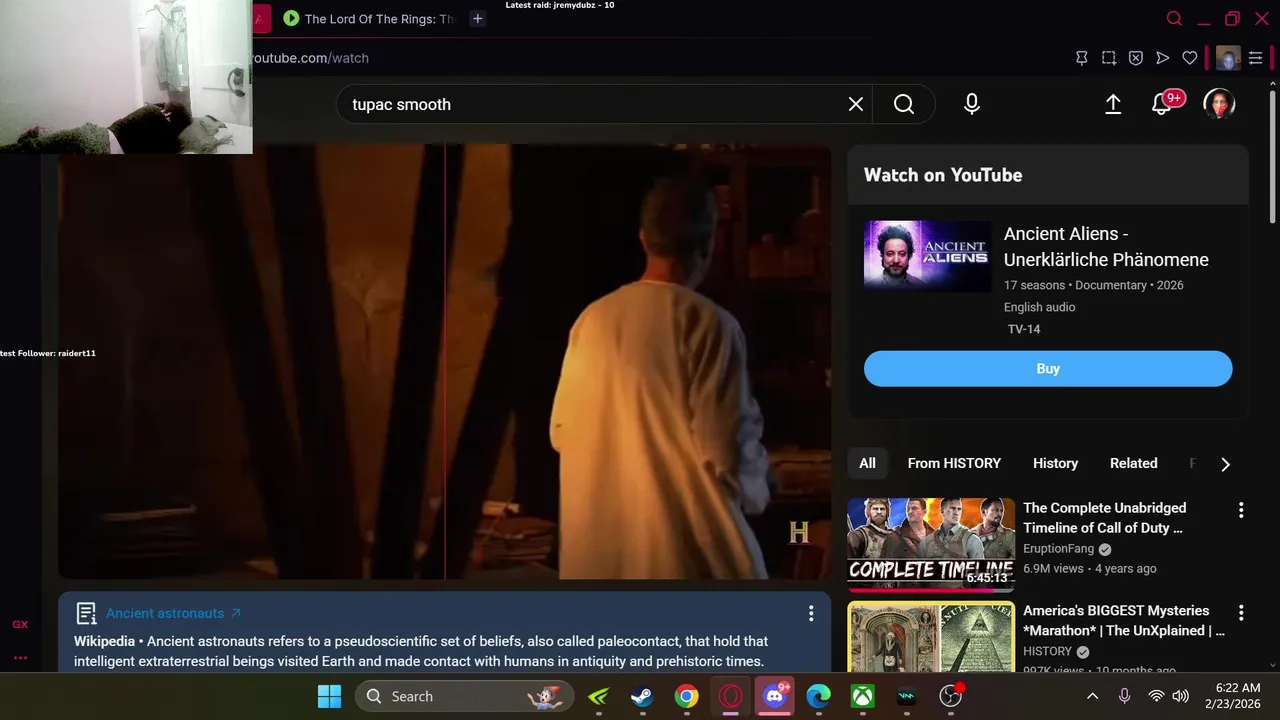The image size is (1280, 720).
Task: Select the From HISTORY filter chip
Action: [954, 463]
